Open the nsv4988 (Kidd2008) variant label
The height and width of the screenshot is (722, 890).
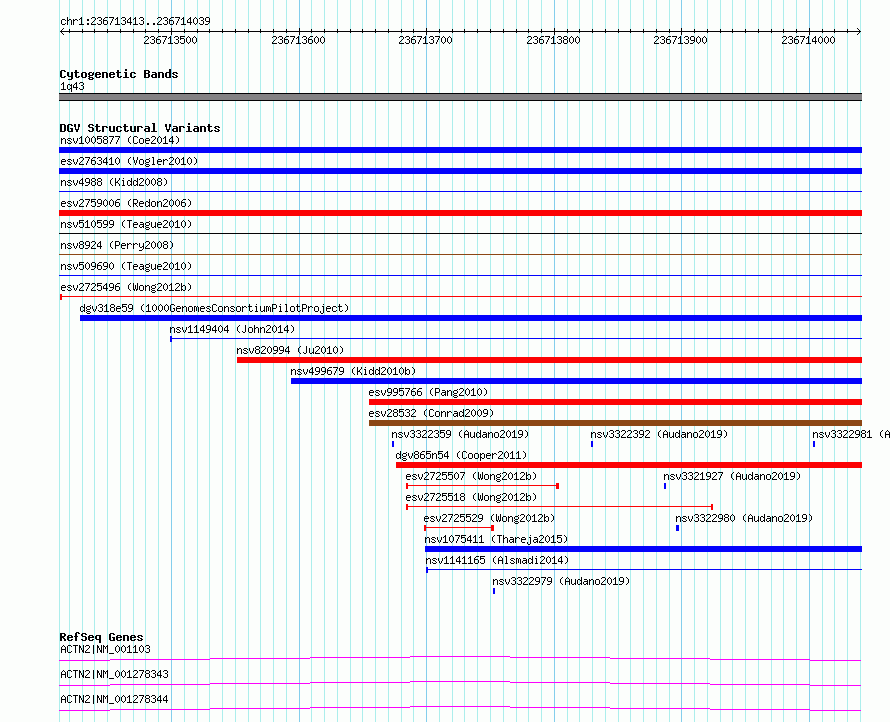(114, 182)
